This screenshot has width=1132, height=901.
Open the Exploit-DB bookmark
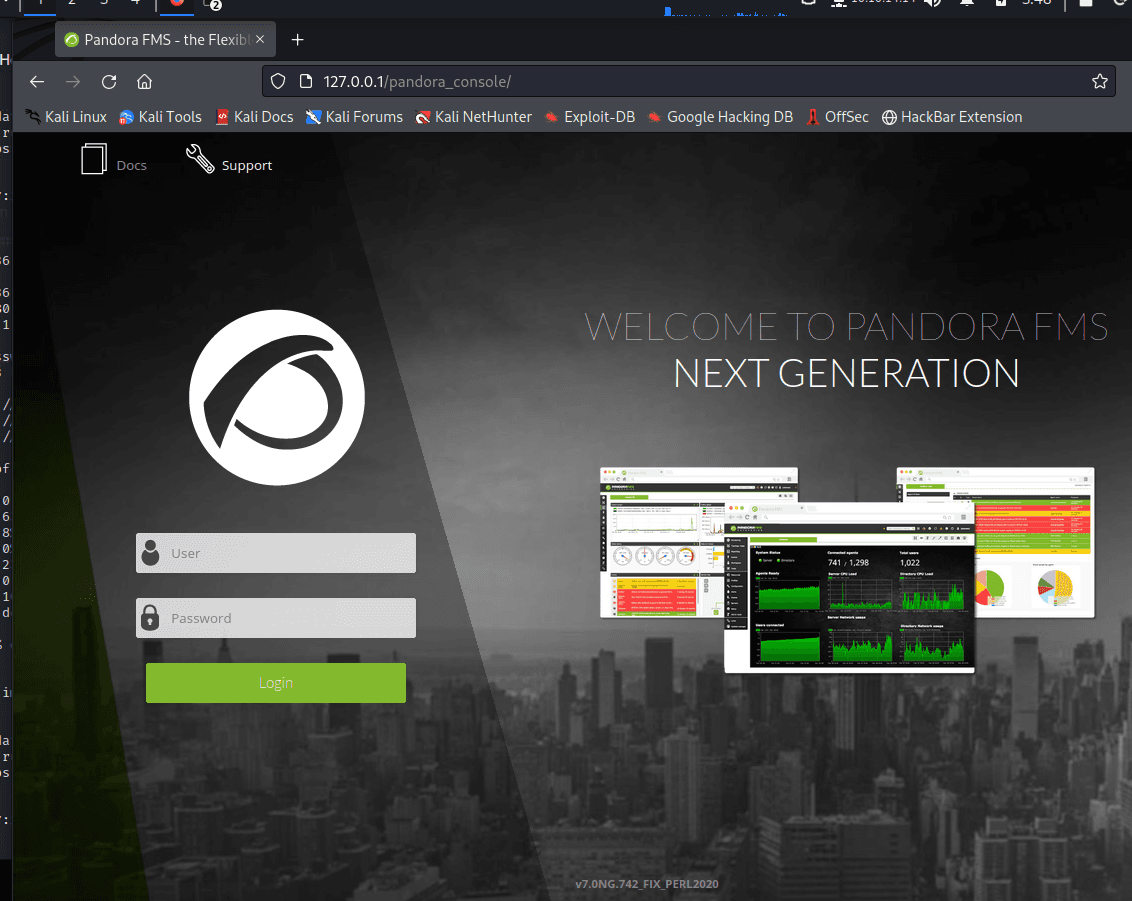point(589,117)
